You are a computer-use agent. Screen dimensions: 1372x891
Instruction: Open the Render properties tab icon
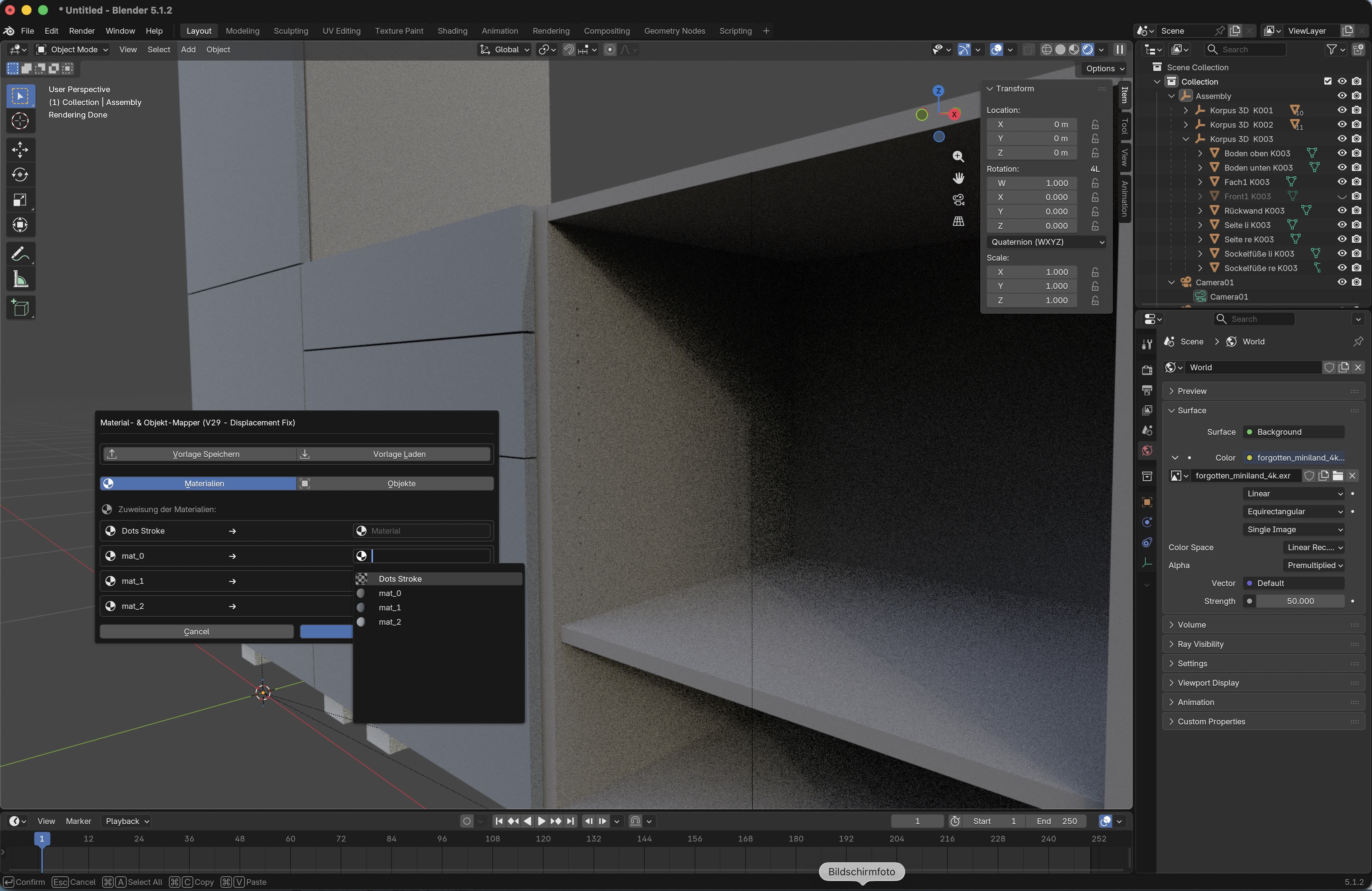click(x=1147, y=370)
